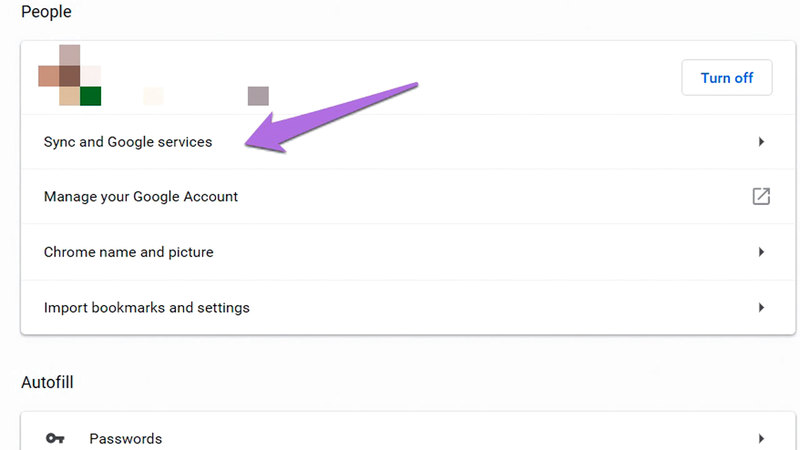Open Import bookmarks and settings
The image size is (800, 450).
[147, 307]
